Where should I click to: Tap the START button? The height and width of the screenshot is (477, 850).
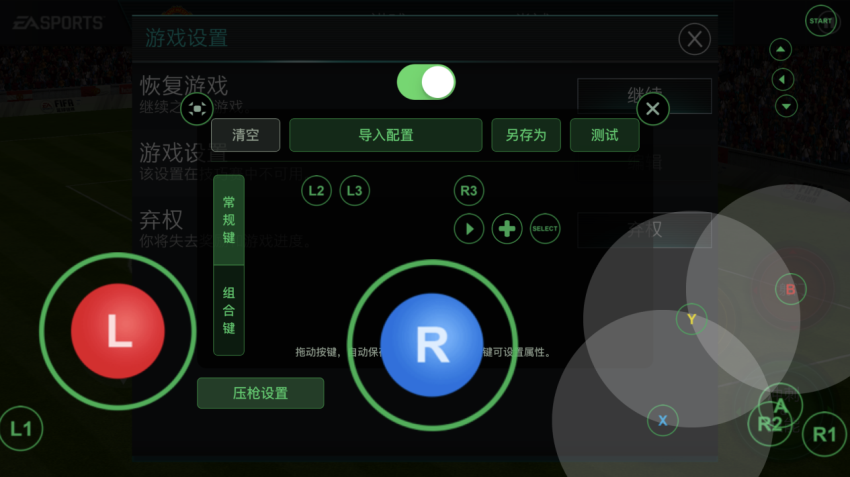click(821, 21)
